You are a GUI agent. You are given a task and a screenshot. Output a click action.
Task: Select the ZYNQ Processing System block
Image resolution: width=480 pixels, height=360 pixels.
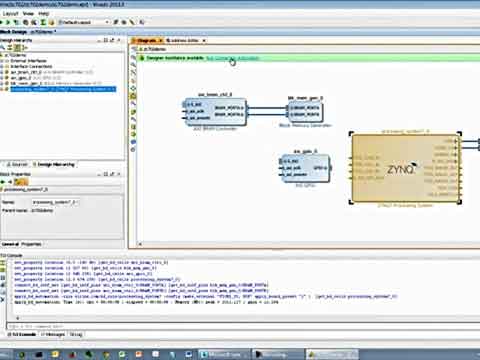pyautogui.click(x=405, y=168)
